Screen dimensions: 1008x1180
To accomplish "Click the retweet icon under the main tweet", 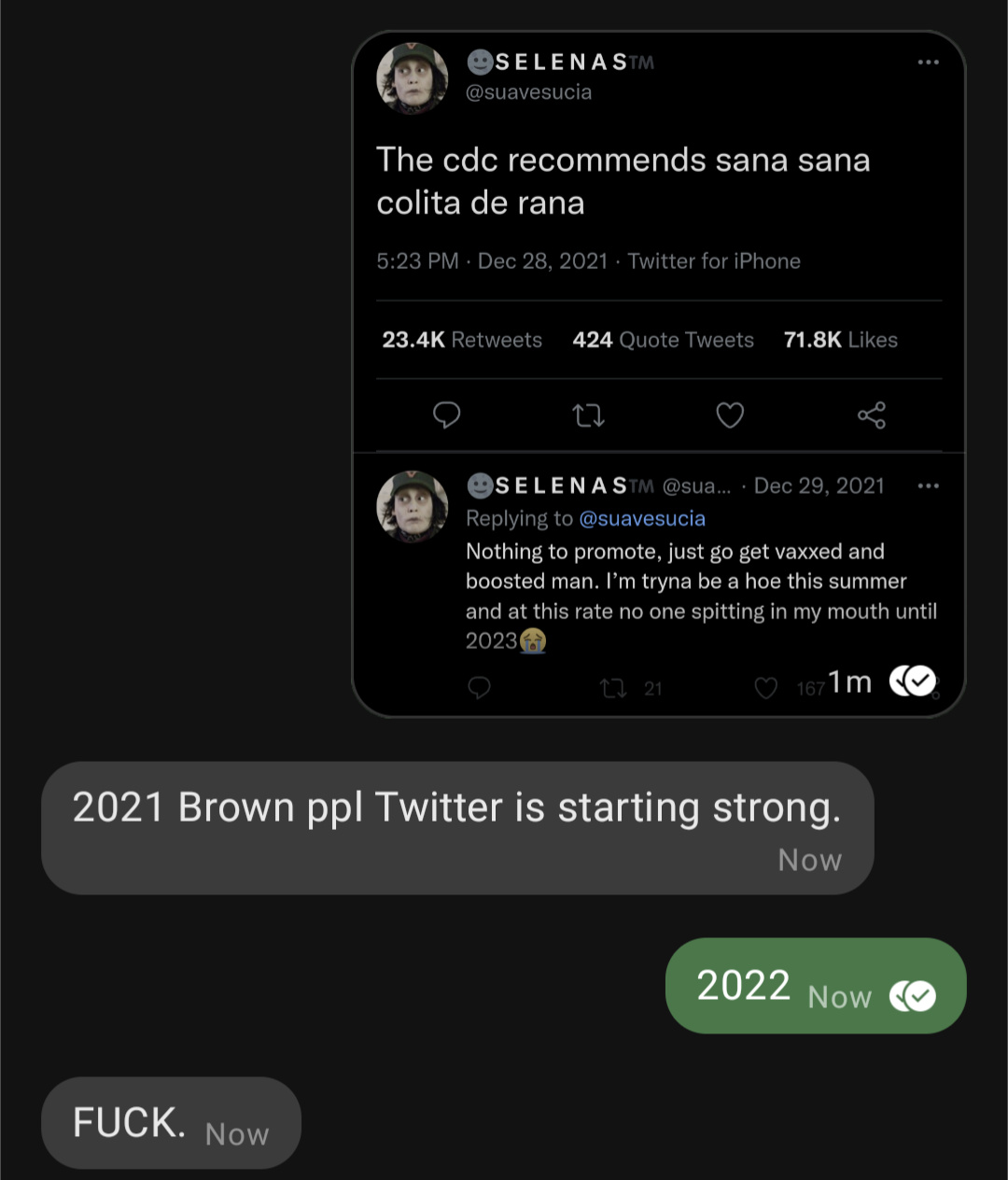I will pyautogui.click(x=588, y=414).
